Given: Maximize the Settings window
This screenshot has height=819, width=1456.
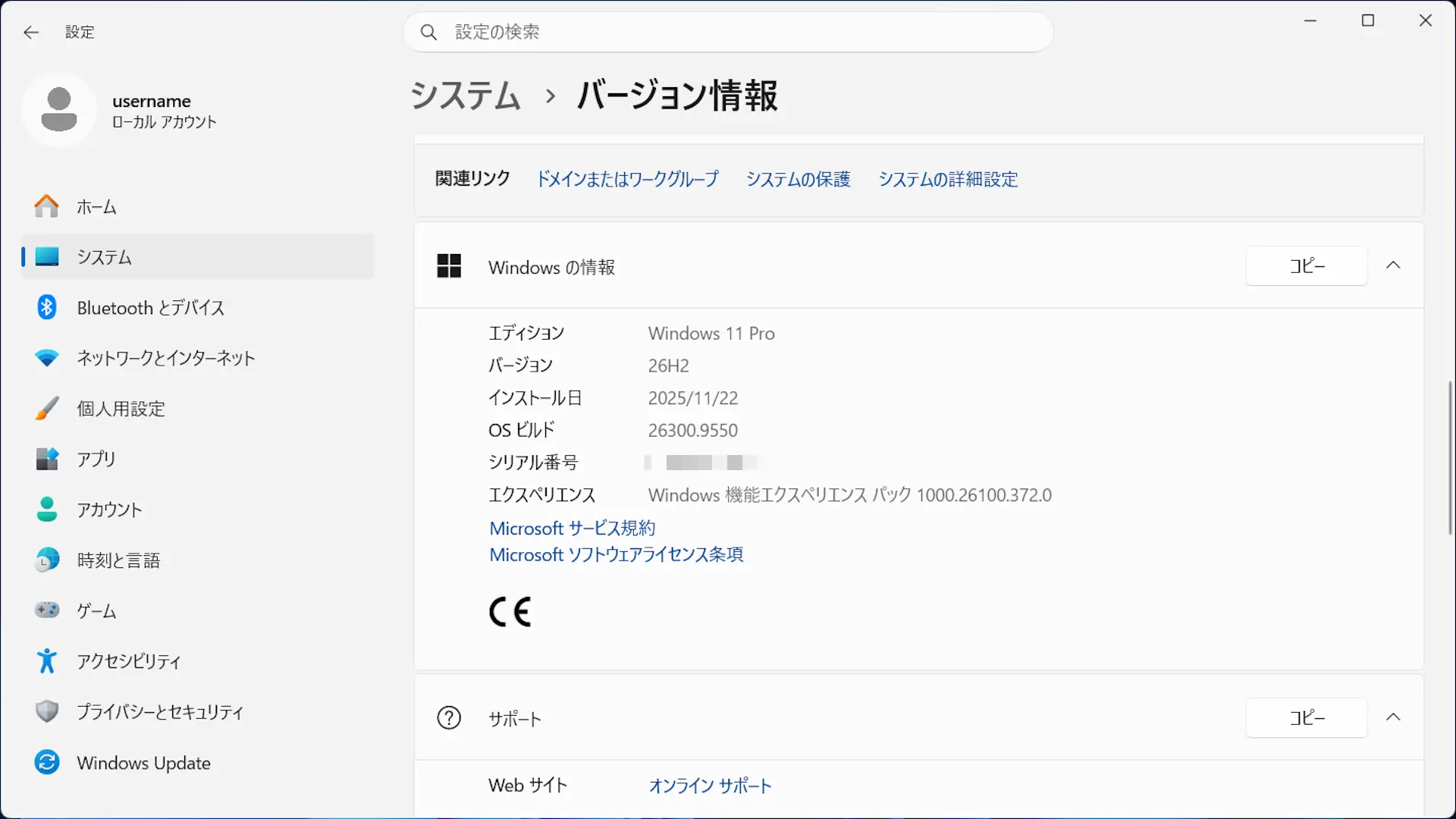Looking at the screenshot, I should point(1368,20).
